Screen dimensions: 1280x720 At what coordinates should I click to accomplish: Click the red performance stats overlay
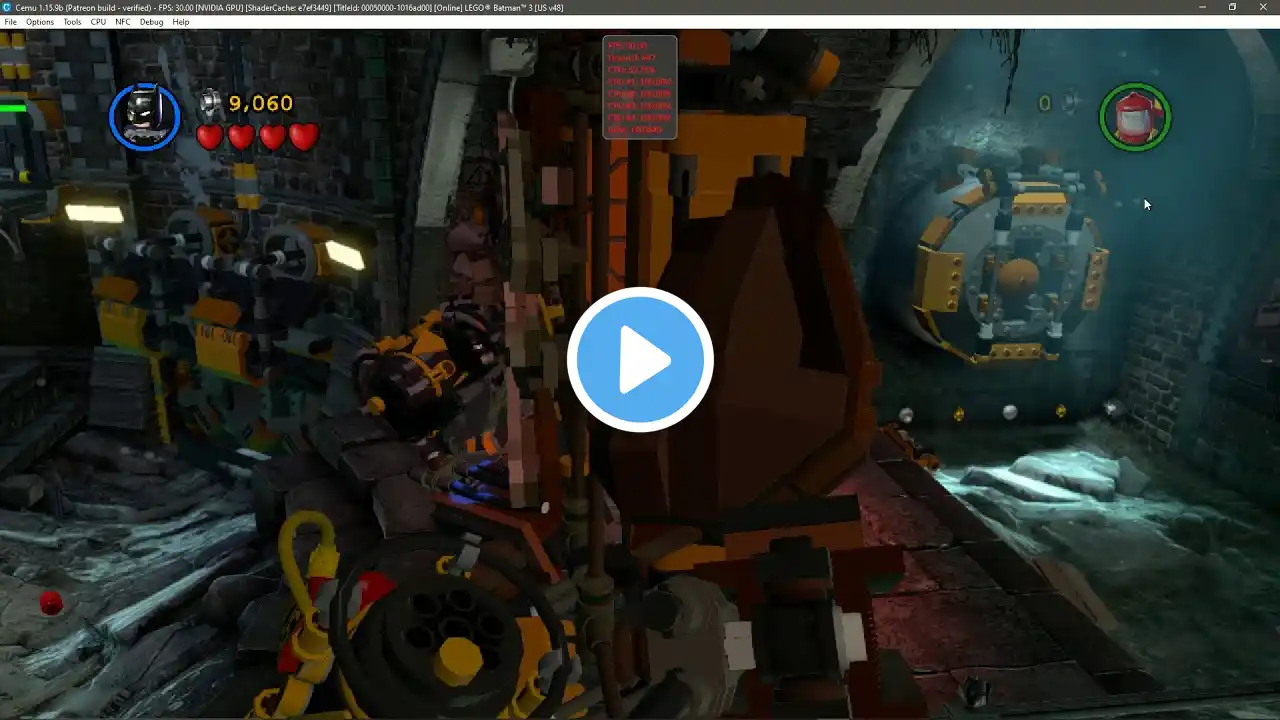tap(640, 88)
